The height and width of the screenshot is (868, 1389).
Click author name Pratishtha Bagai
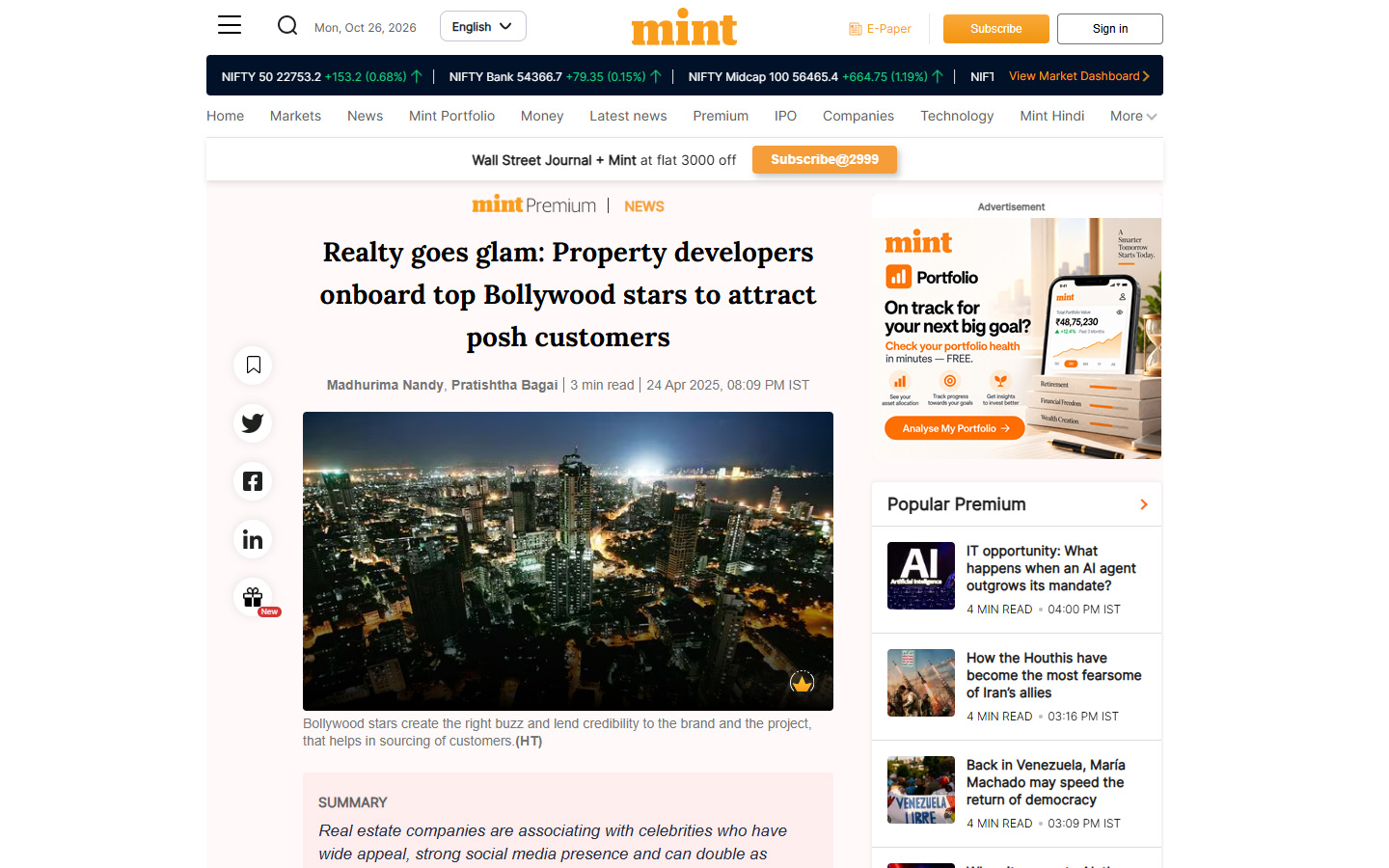[x=504, y=385]
